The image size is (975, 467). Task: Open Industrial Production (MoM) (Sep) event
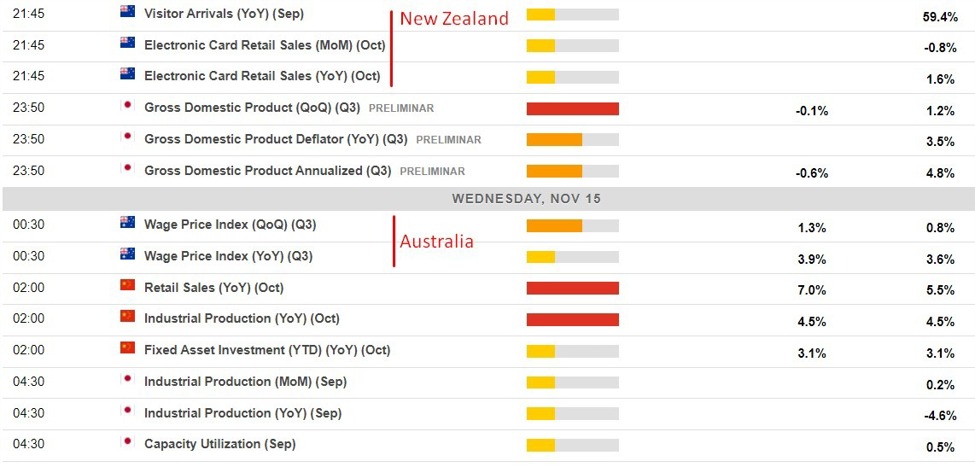point(246,382)
